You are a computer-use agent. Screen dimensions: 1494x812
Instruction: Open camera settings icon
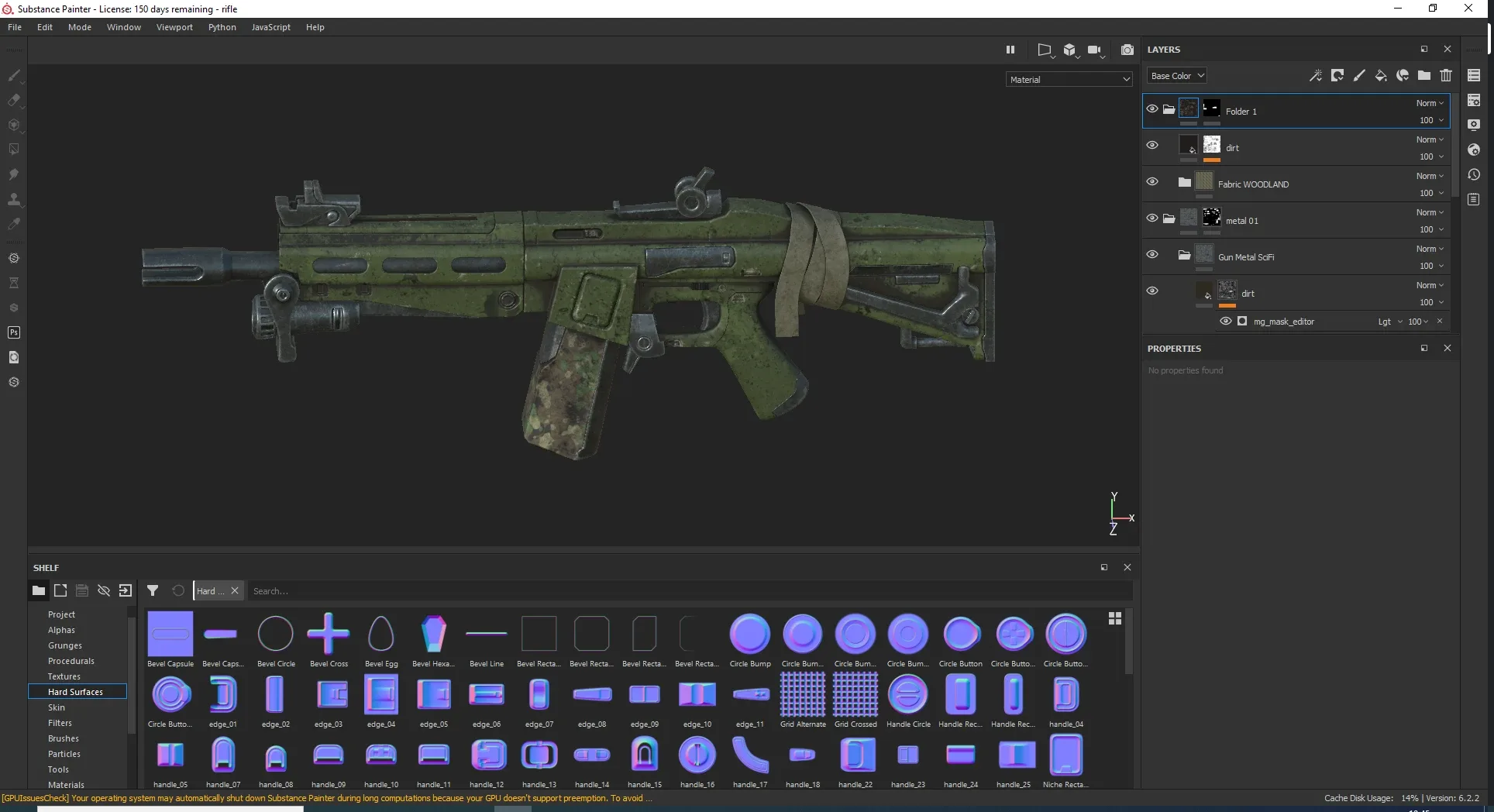(1095, 50)
